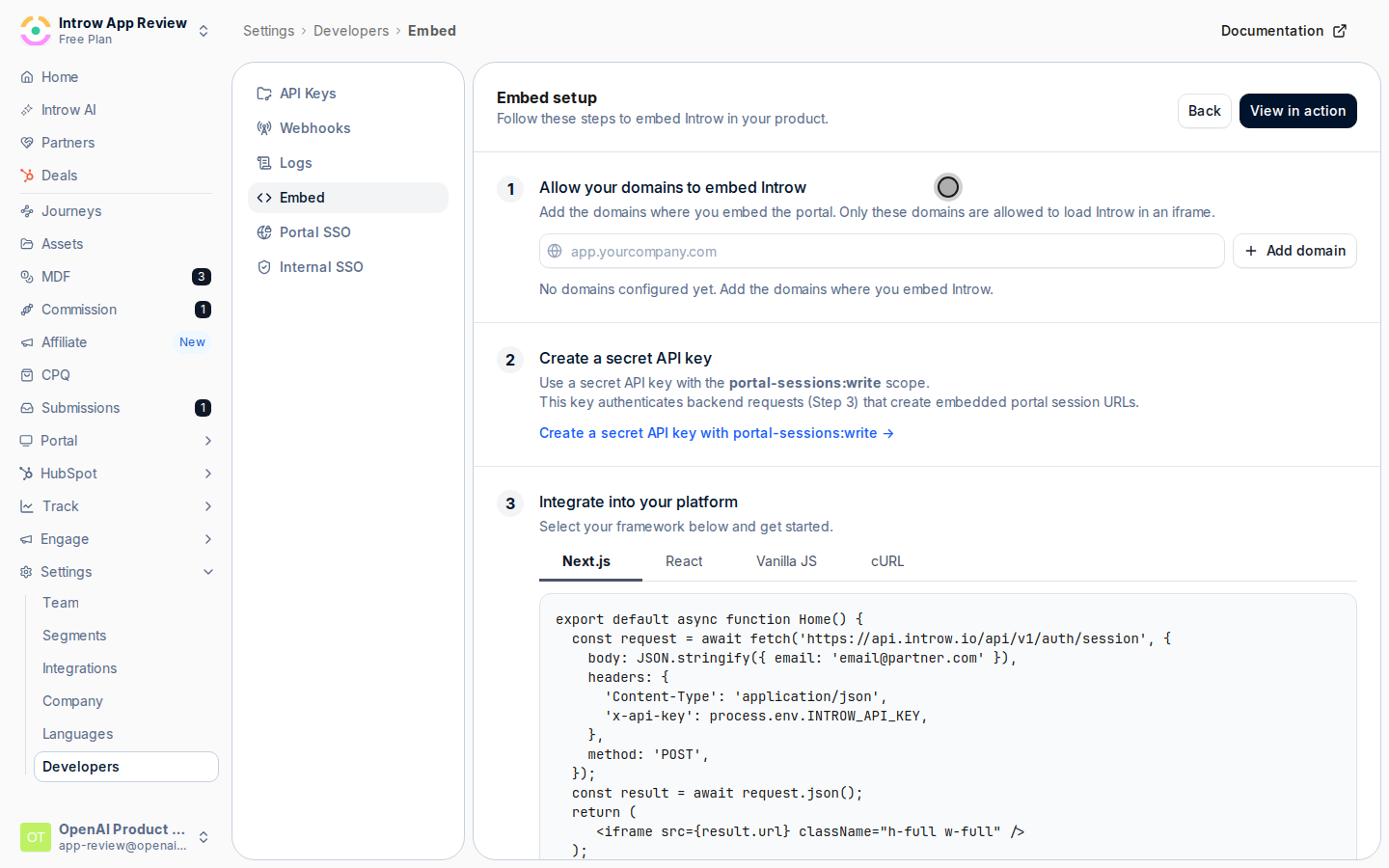The width and height of the screenshot is (1389, 868).
Task: Click the Add domain button
Action: [x=1294, y=251]
